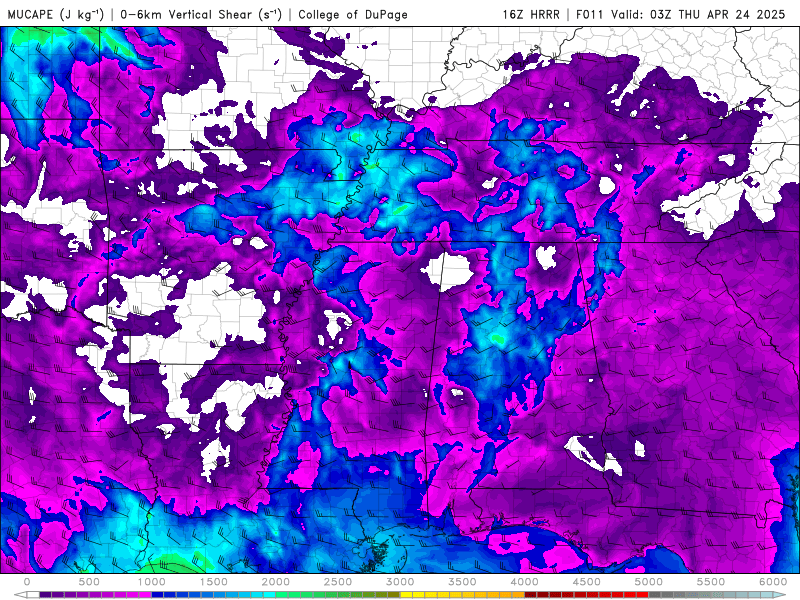The height and width of the screenshot is (600, 800).
Task: Click the '0' value on the color scale
Action: tap(27, 582)
